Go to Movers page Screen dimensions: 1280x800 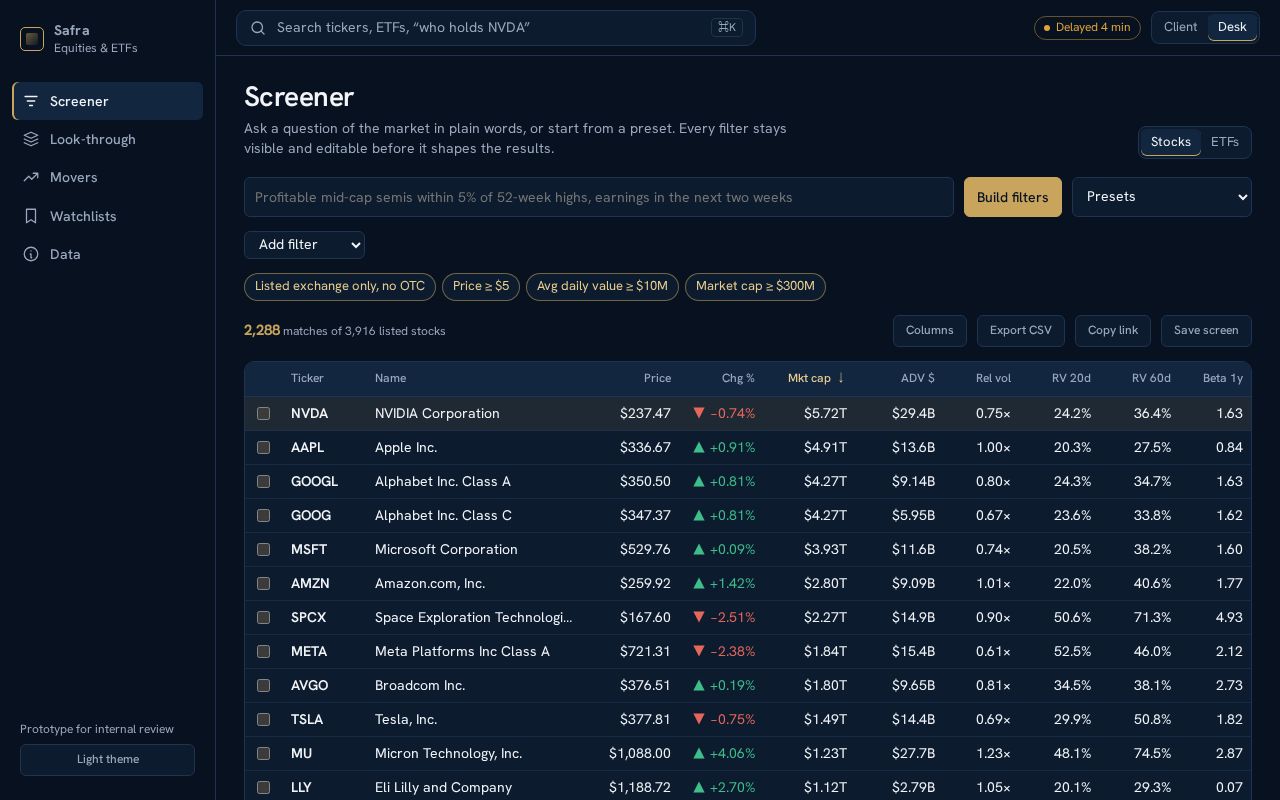click(x=108, y=177)
